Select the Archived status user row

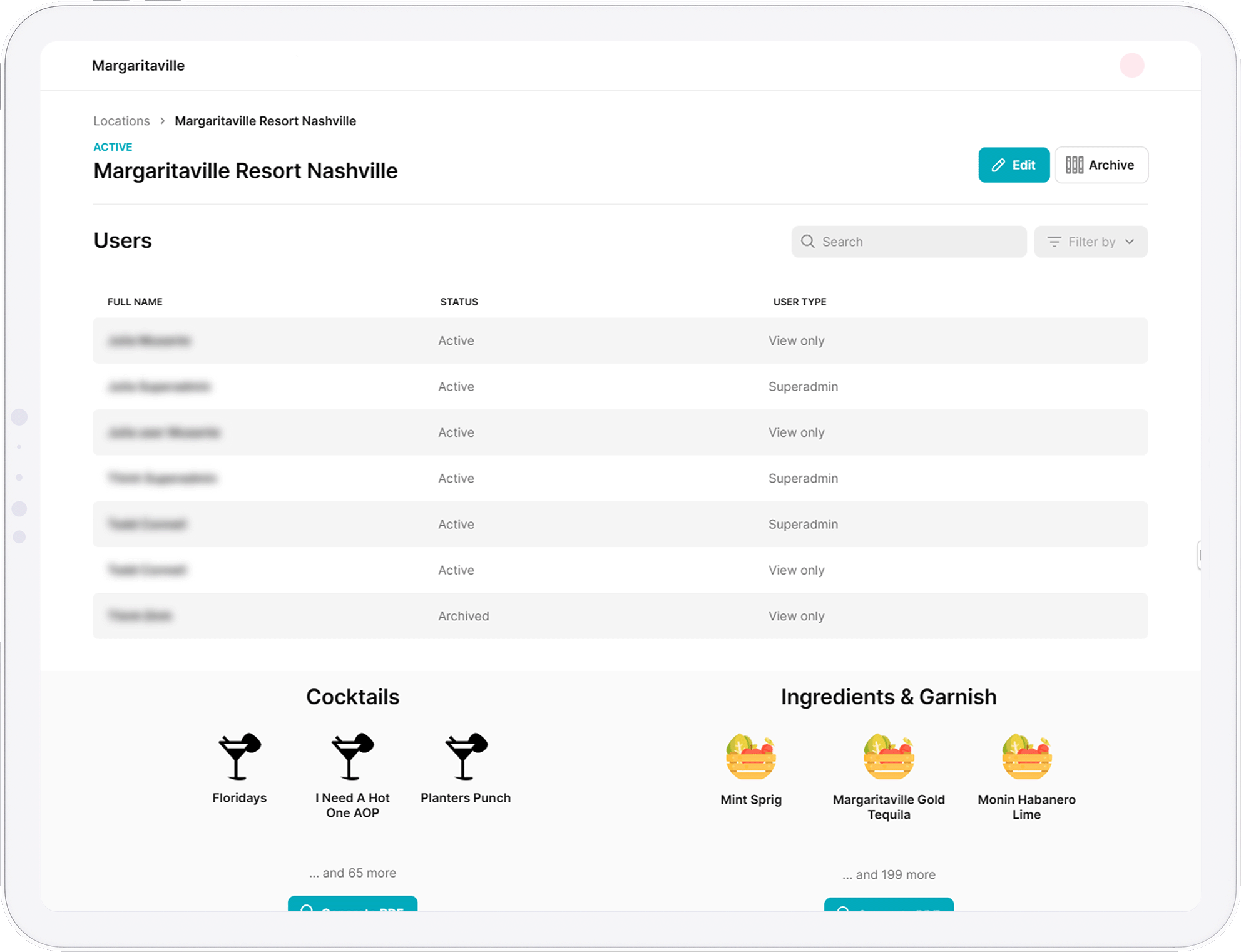620,616
